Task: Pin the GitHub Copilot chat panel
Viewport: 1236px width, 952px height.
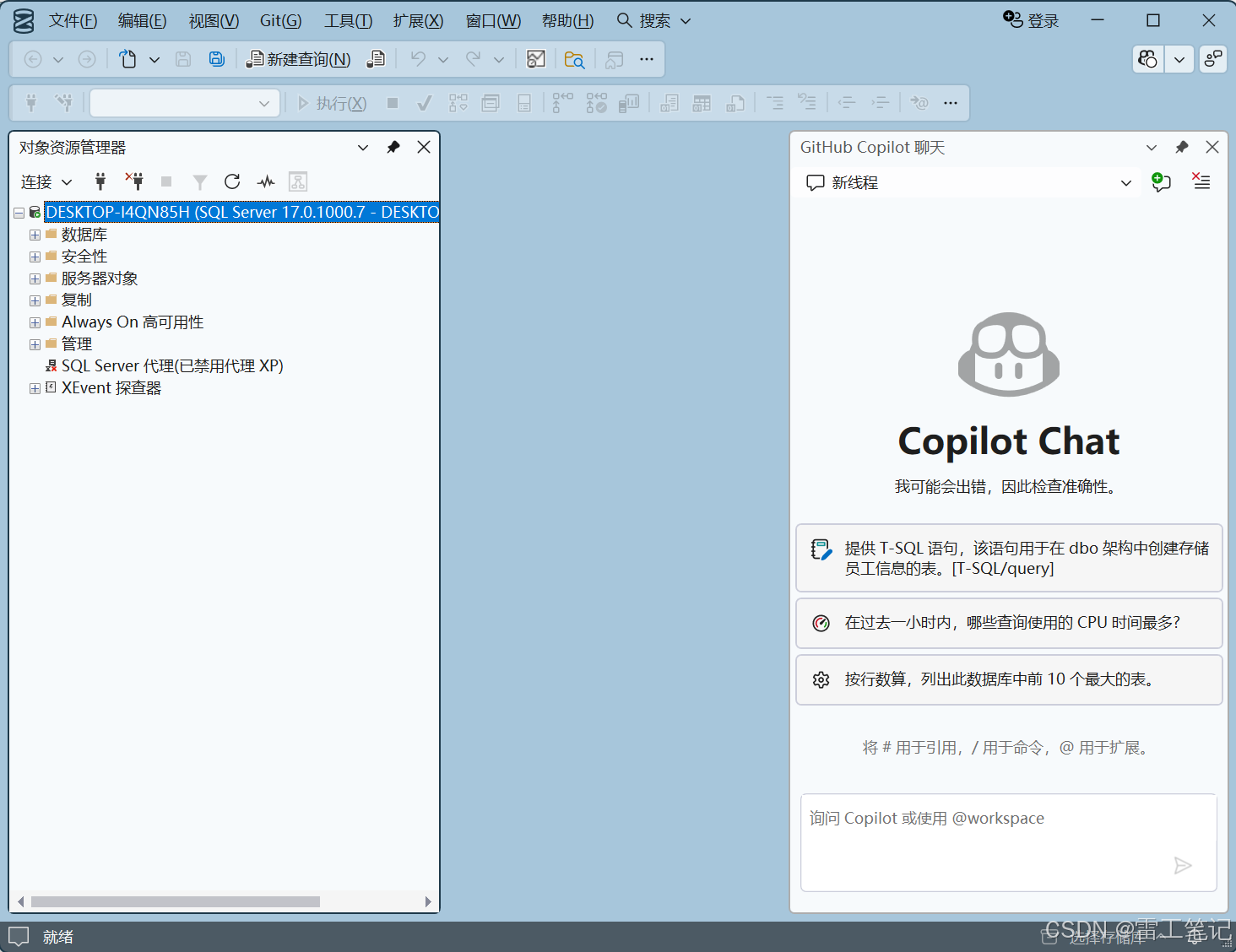Action: (1182, 147)
